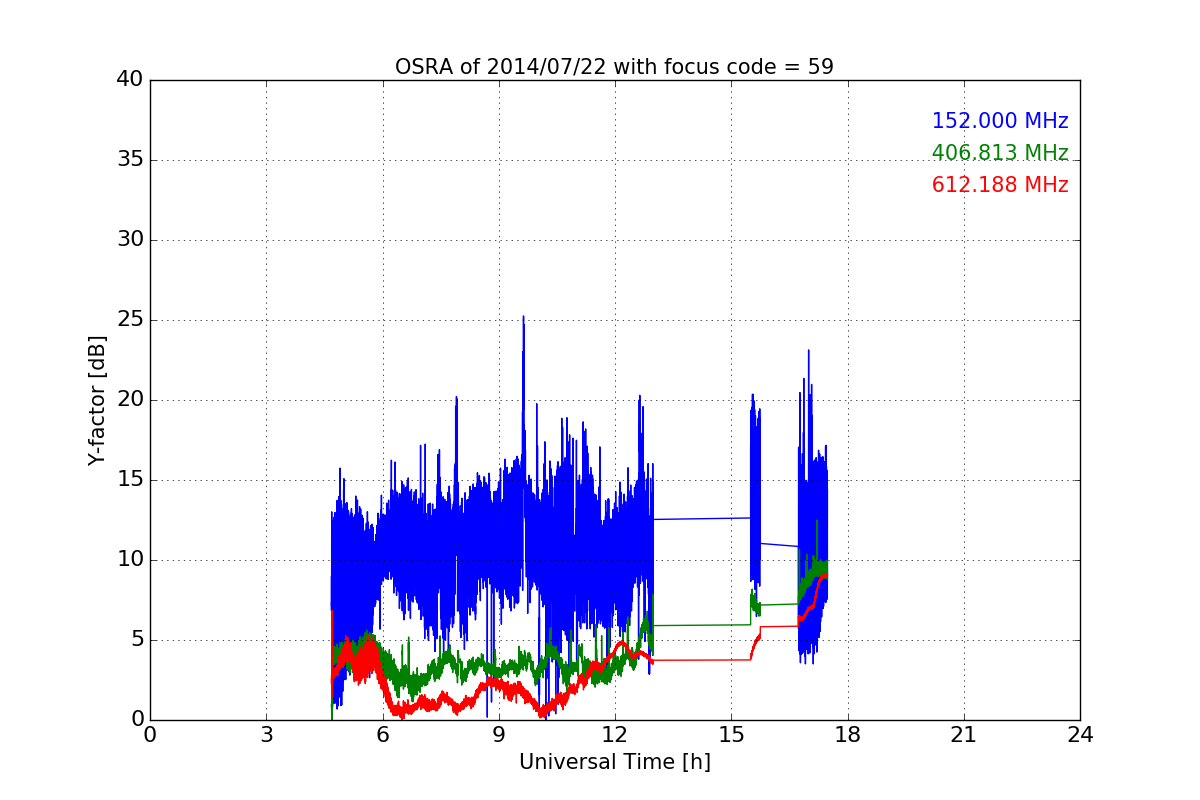Image resolution: width=1200 pixels, height=800 pixels.
Task: Click the 'Y-factor [dB]' axis label
Action: click(96, 400)
